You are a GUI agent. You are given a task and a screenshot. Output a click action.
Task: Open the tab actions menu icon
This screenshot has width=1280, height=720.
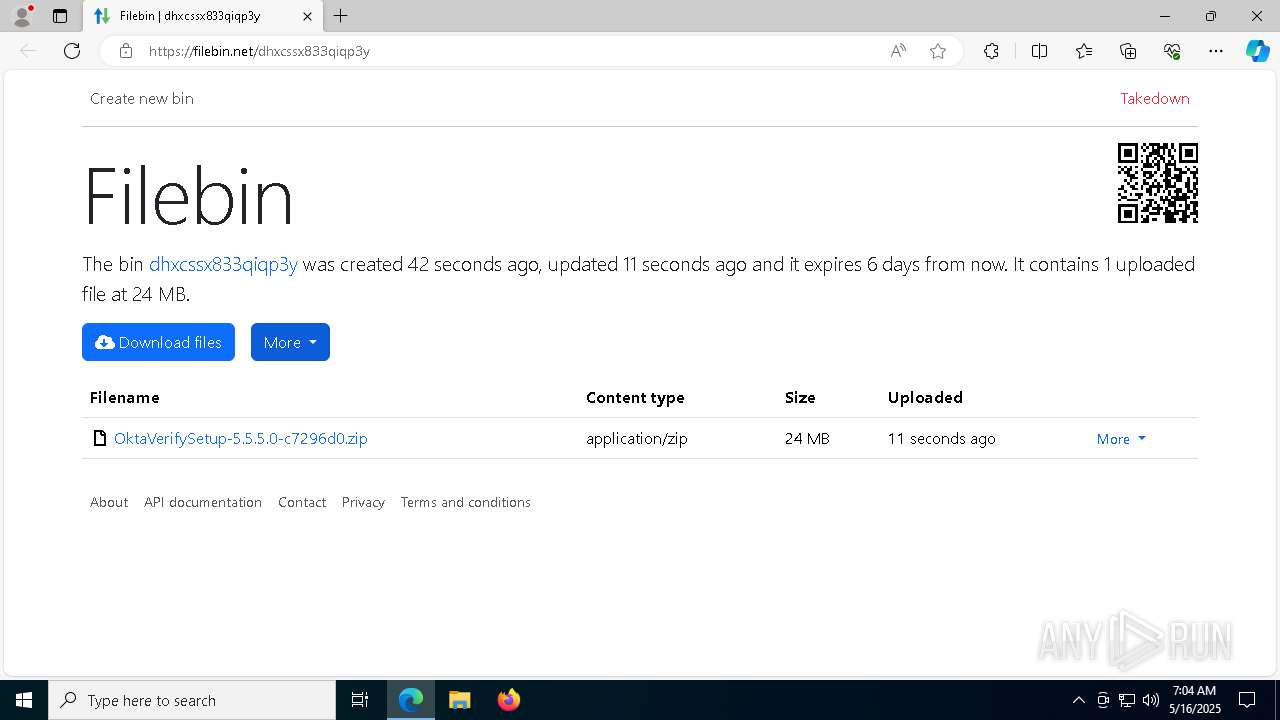click(60, 16)
